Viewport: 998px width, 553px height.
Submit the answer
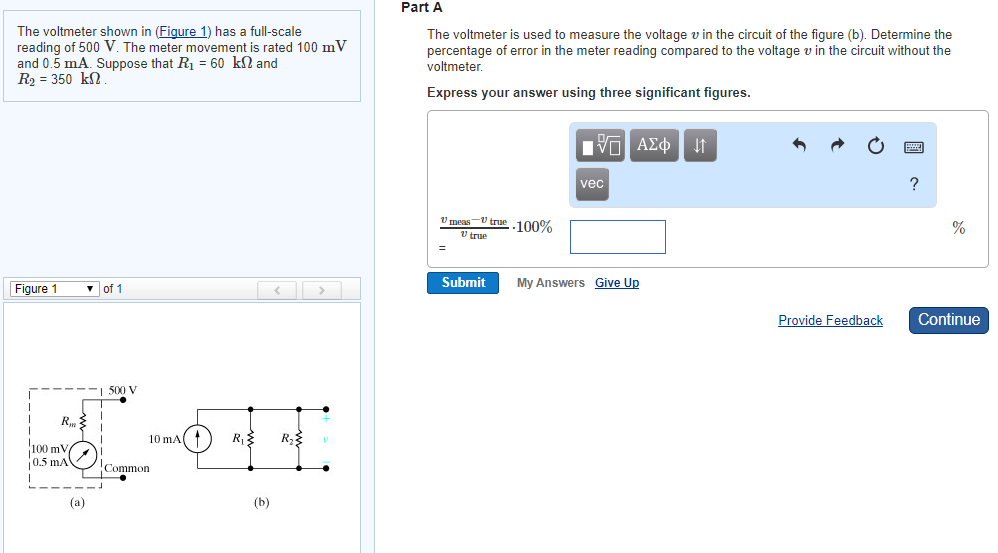(x=463, y=283)
